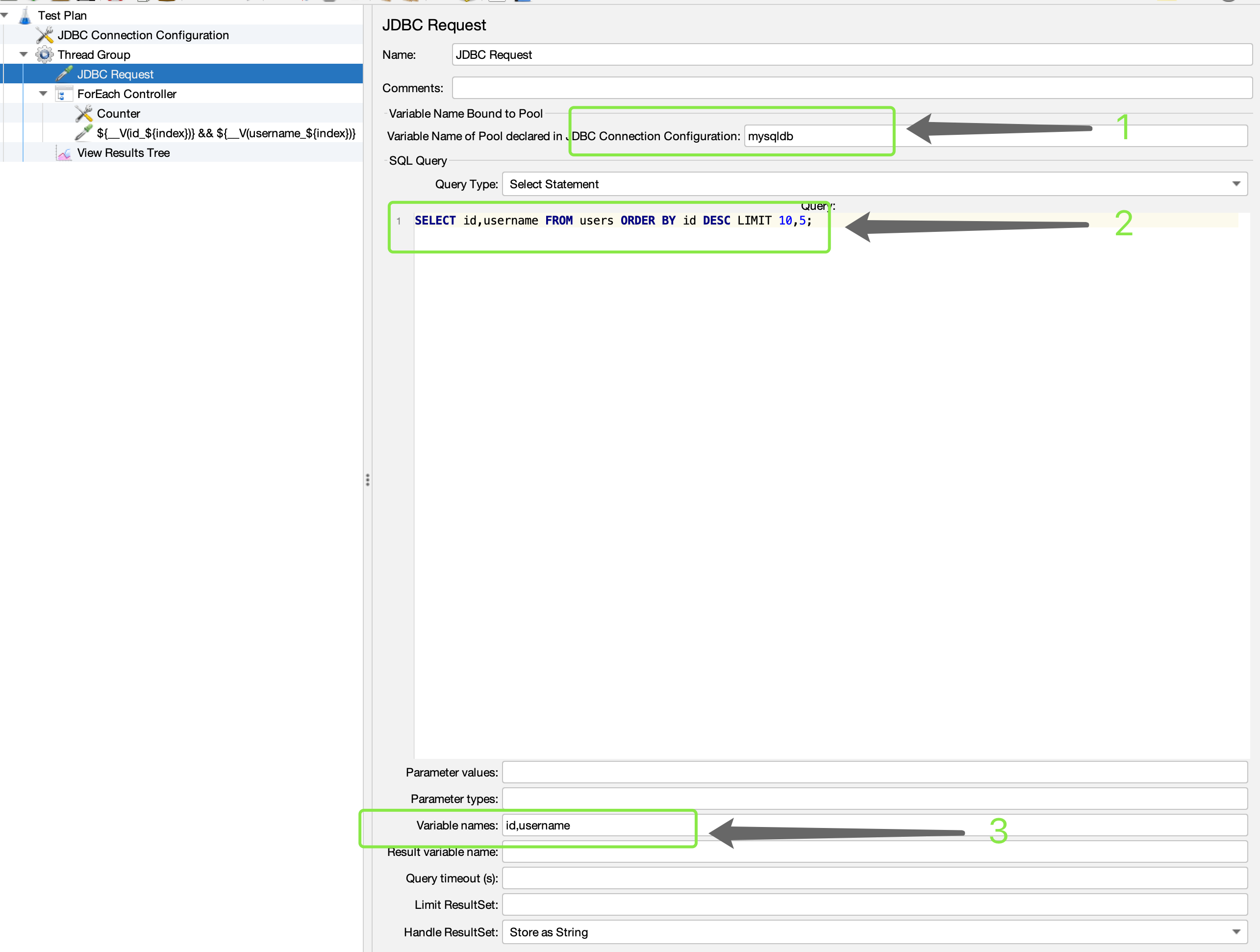Click the Thread Group gear icon

tap(45, 55)
